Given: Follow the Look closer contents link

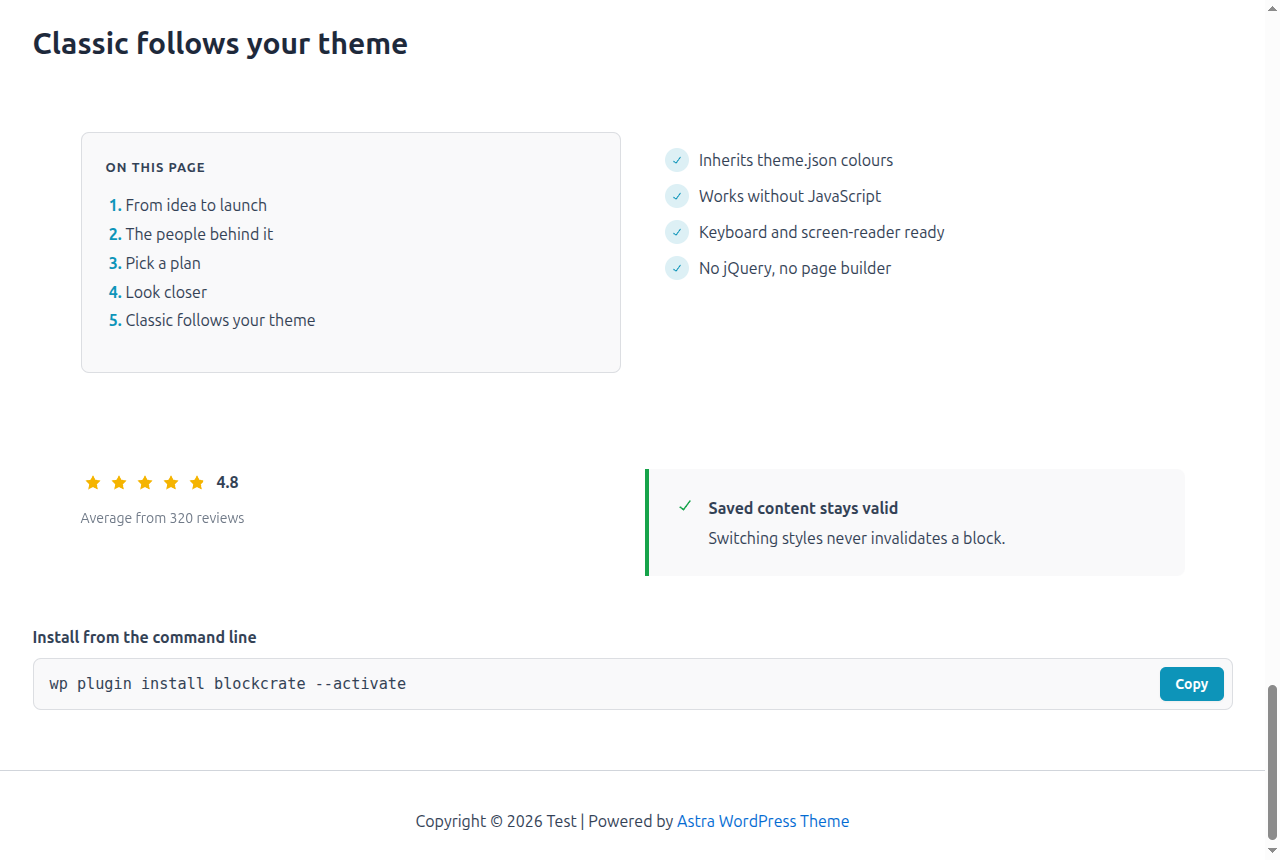Looking at the screenshot, I should pos(166,292).
